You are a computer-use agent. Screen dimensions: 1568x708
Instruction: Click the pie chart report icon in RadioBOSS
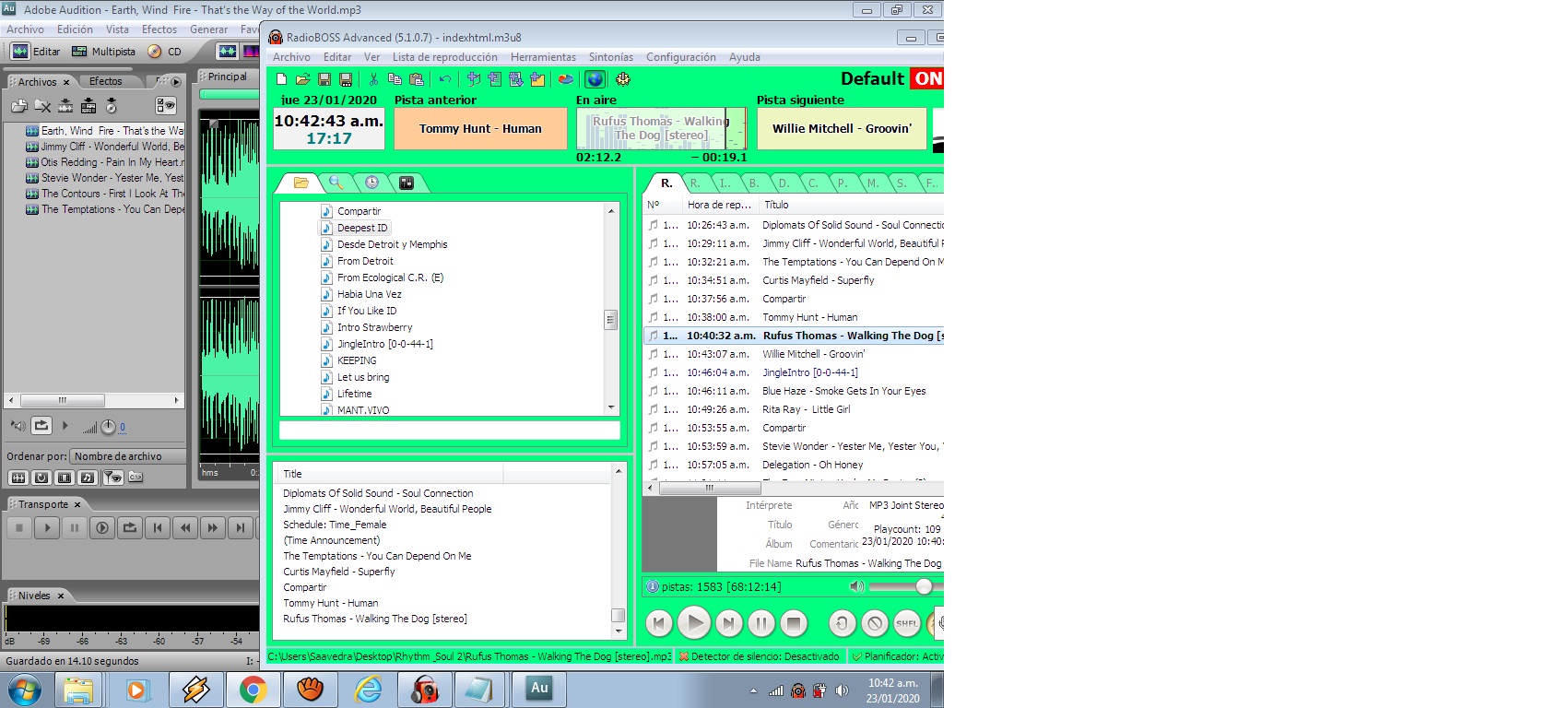[566, 79]
